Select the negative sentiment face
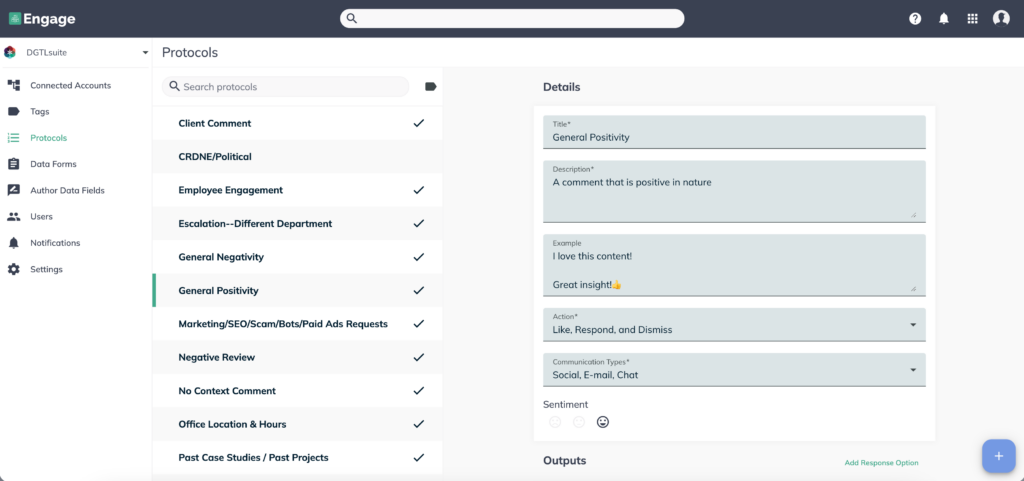 [555, 422]
